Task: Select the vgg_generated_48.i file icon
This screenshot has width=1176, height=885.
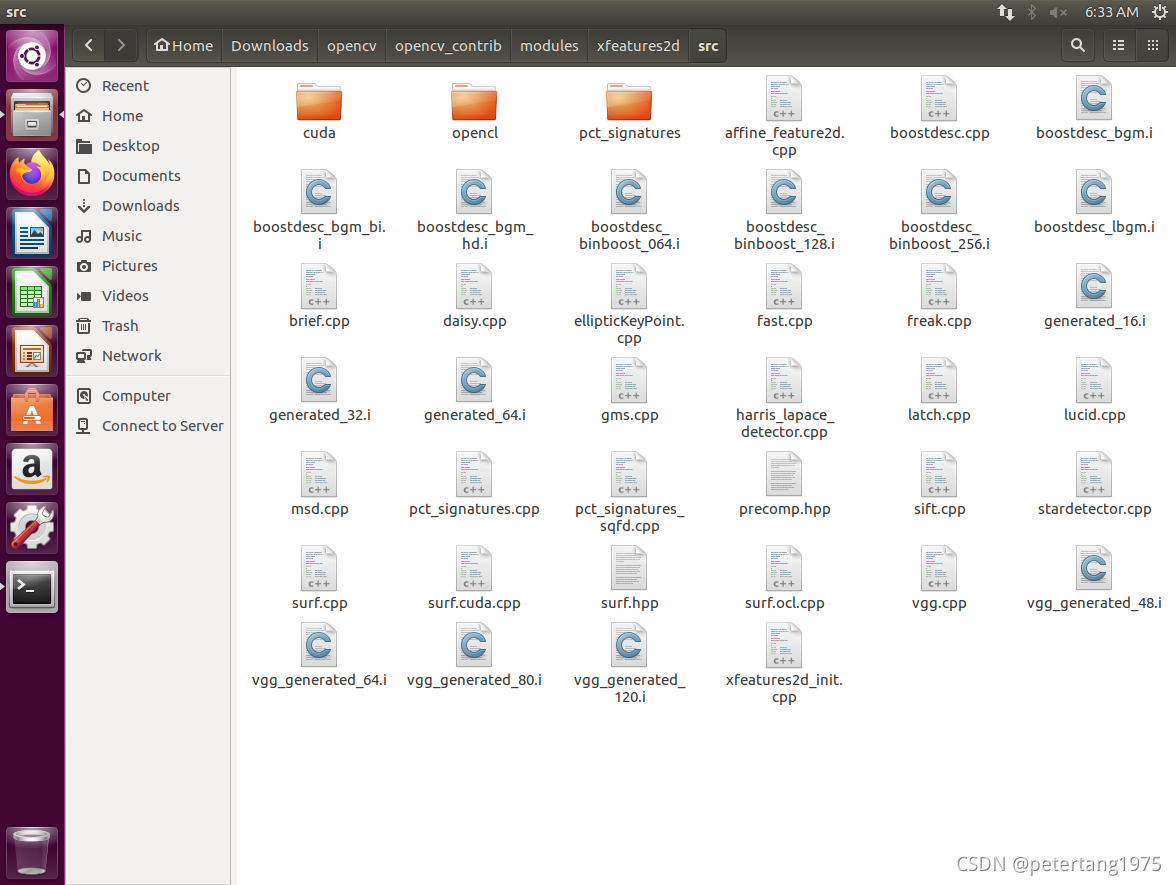Action: pyautogui.click(x=1094, y=568)
